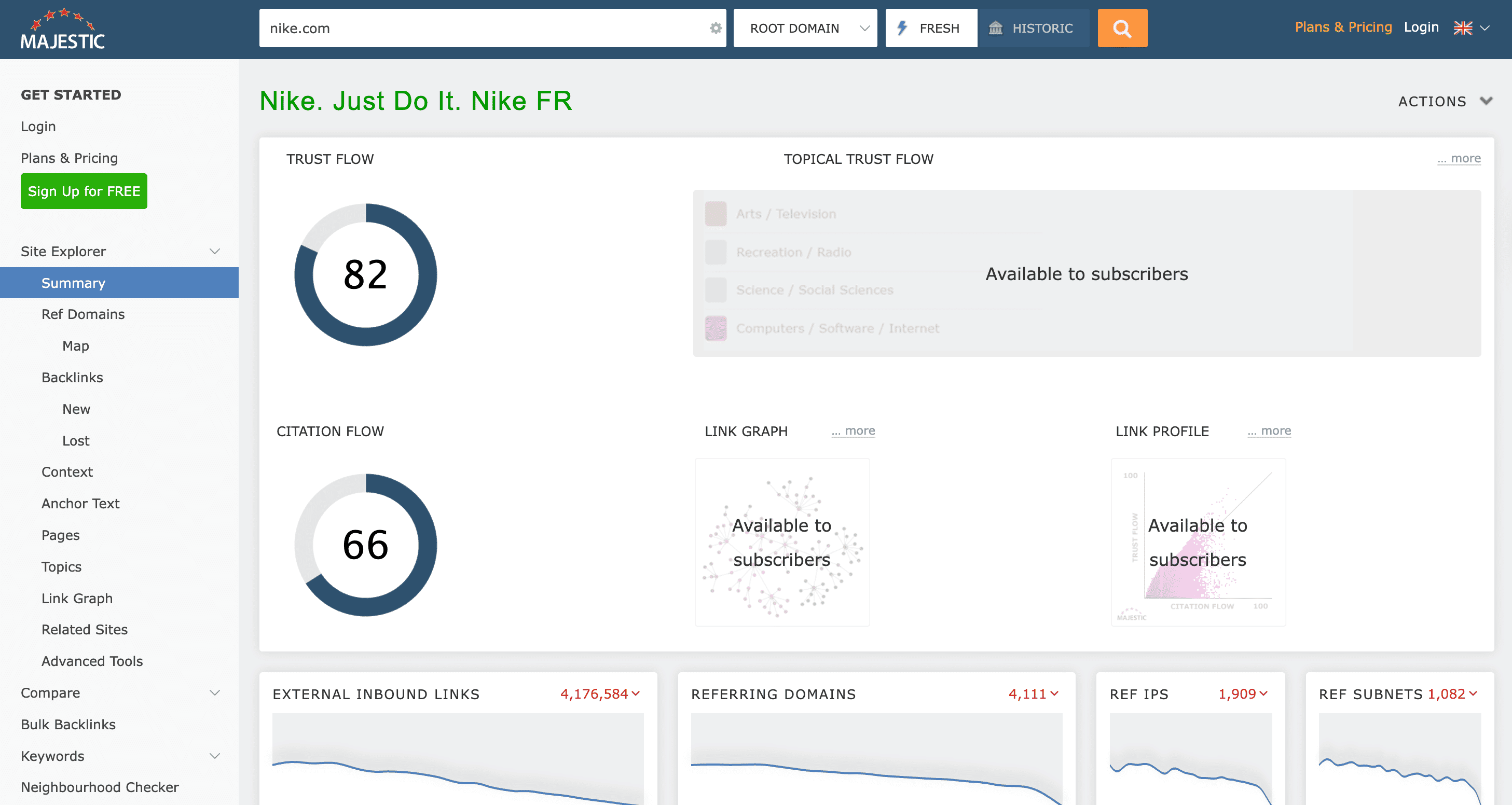
Task: Expand the Compare section
Action: pyautogui.click(x=214, y=693)
